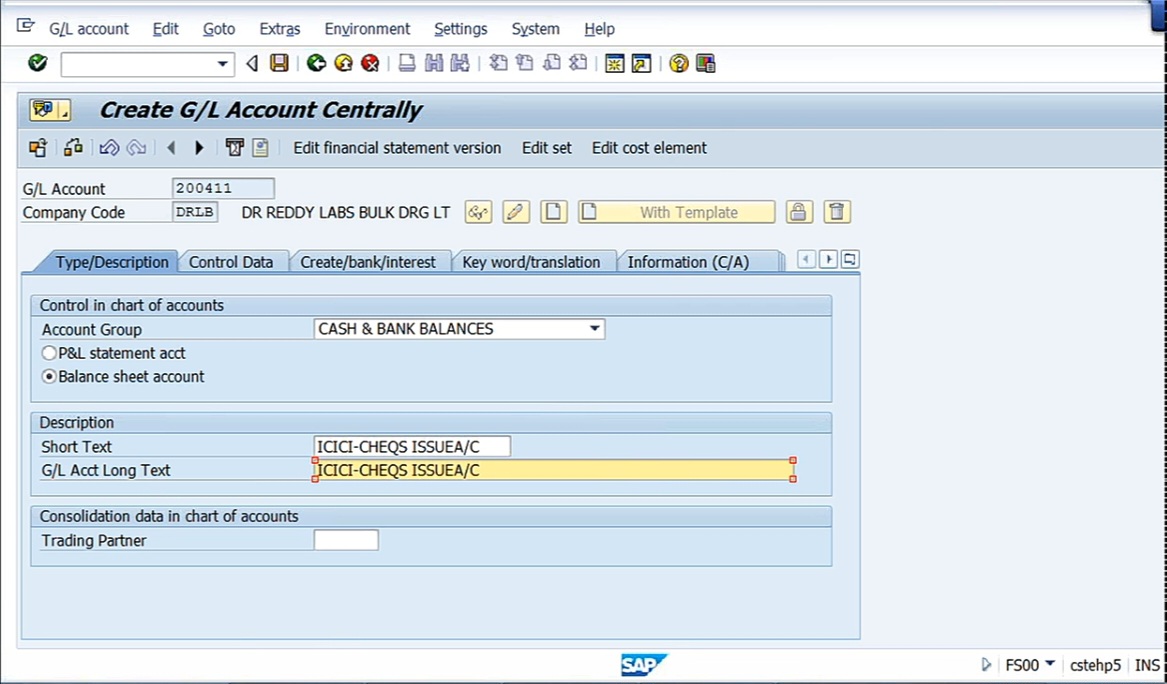Collapse the command field with the triangle
The height and width of the screenshot is (684, 1167).
252,63
